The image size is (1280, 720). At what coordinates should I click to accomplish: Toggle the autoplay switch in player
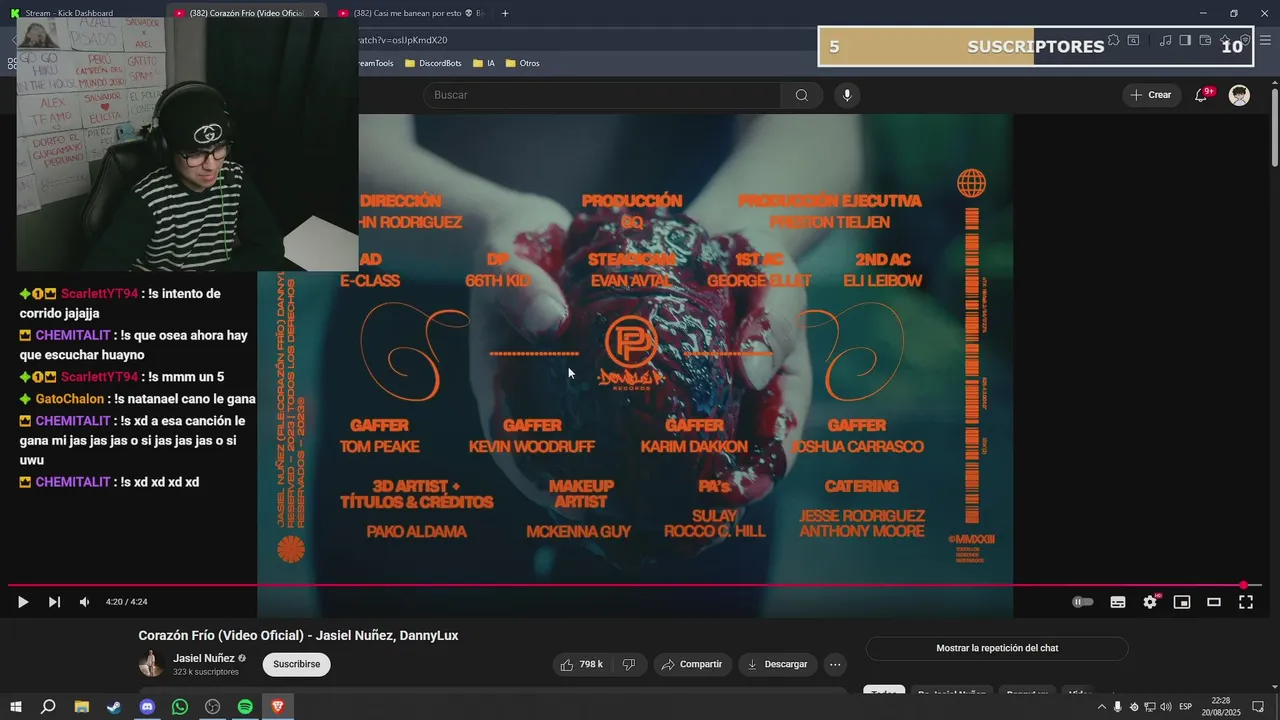(1083, 602)
